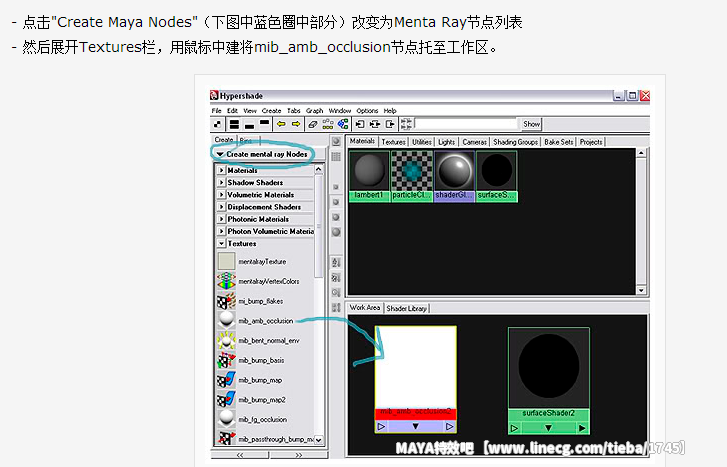Select the mib_bump_map node icon
The width and height of the screenshot is (727, 467).
coord(226,380)
